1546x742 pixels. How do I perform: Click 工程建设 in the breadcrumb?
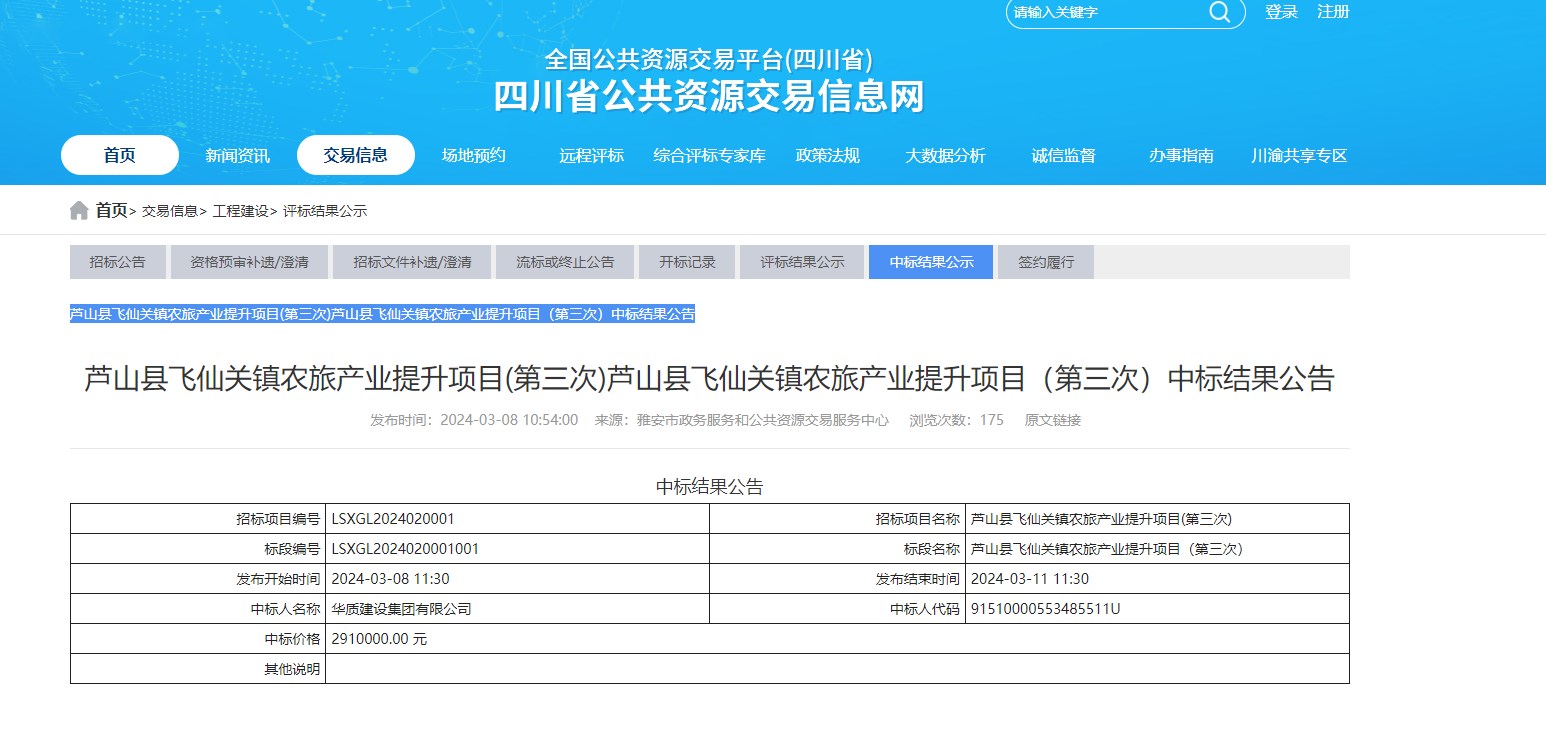point(240,211)
